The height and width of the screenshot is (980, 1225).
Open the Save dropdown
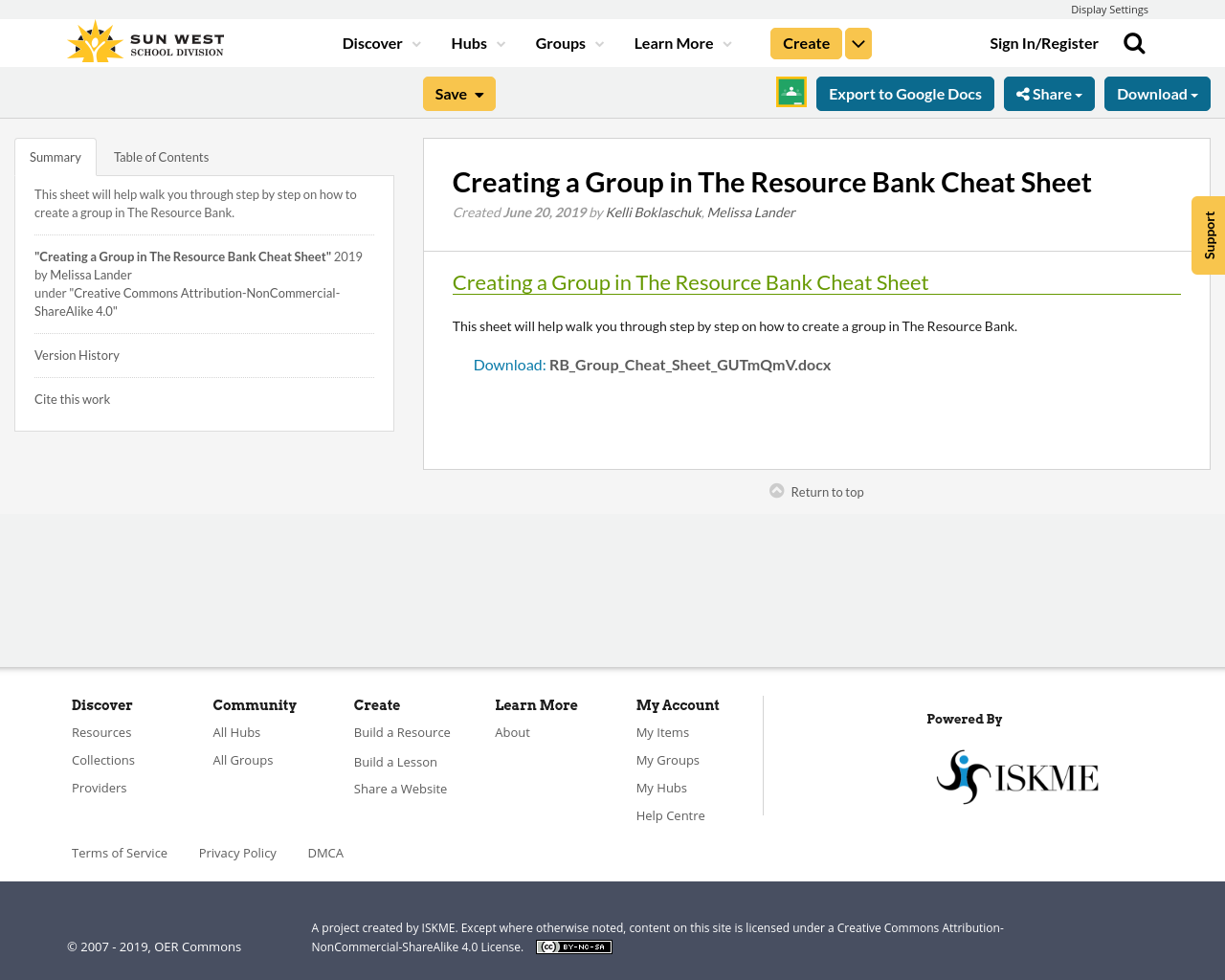coord(458,92)
